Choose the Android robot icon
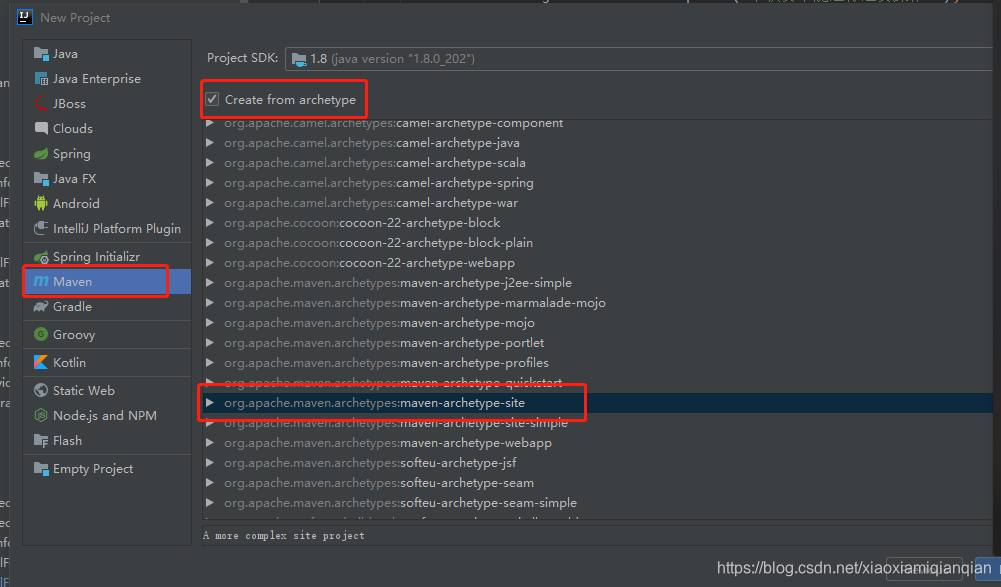1001x587 pixels. coord(41,203)
